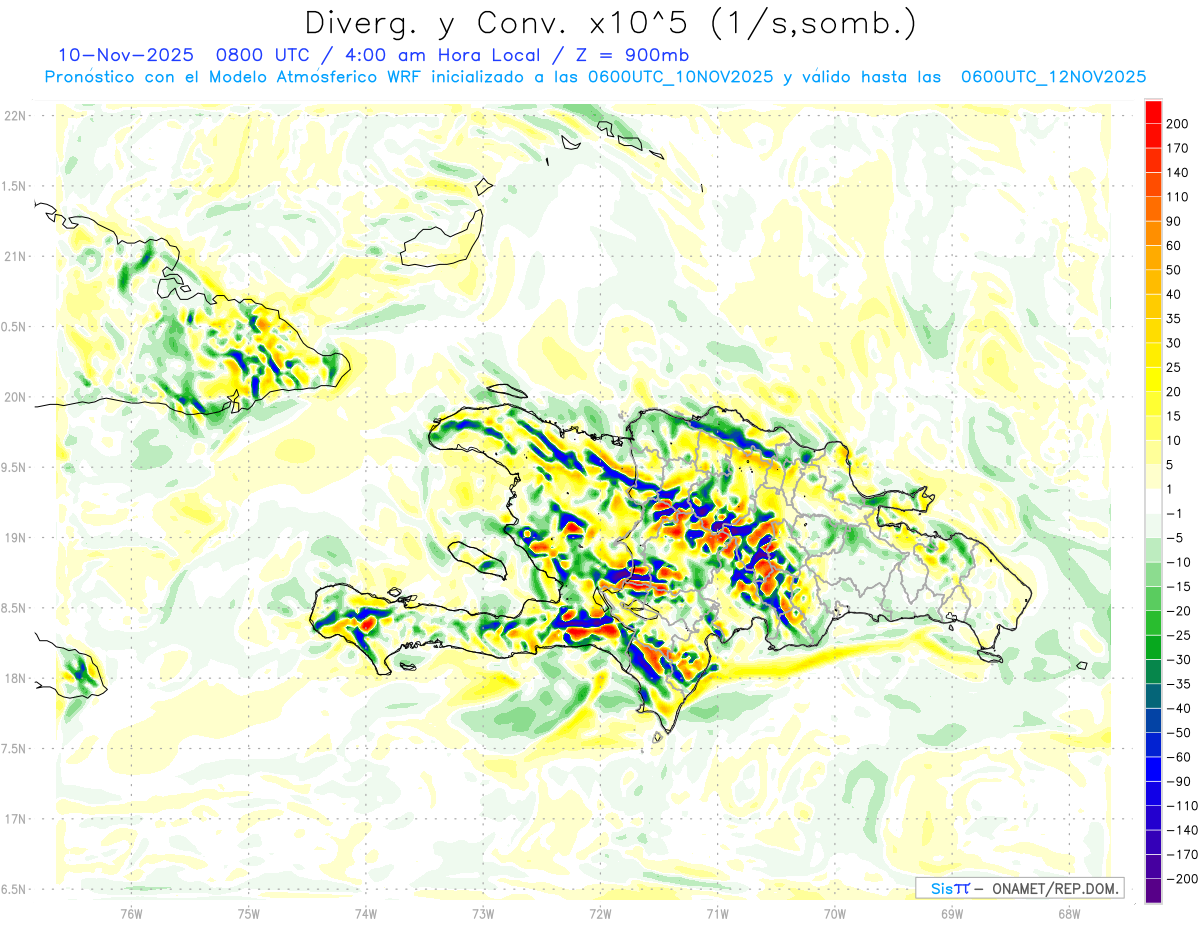Click the '0.5N' latitude axis label

tap(15, 327)
